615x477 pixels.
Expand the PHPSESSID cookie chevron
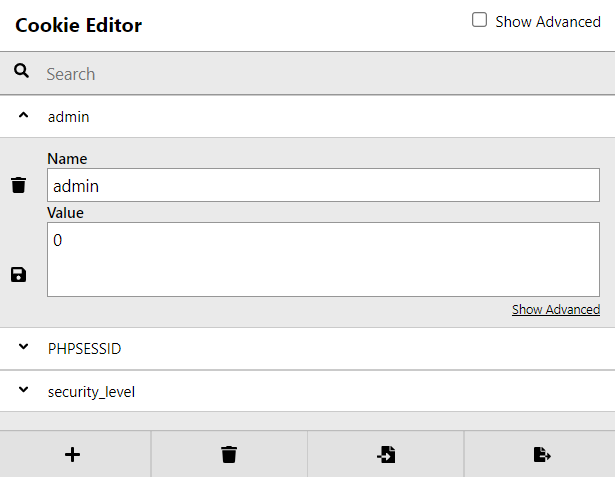point(24,346)
